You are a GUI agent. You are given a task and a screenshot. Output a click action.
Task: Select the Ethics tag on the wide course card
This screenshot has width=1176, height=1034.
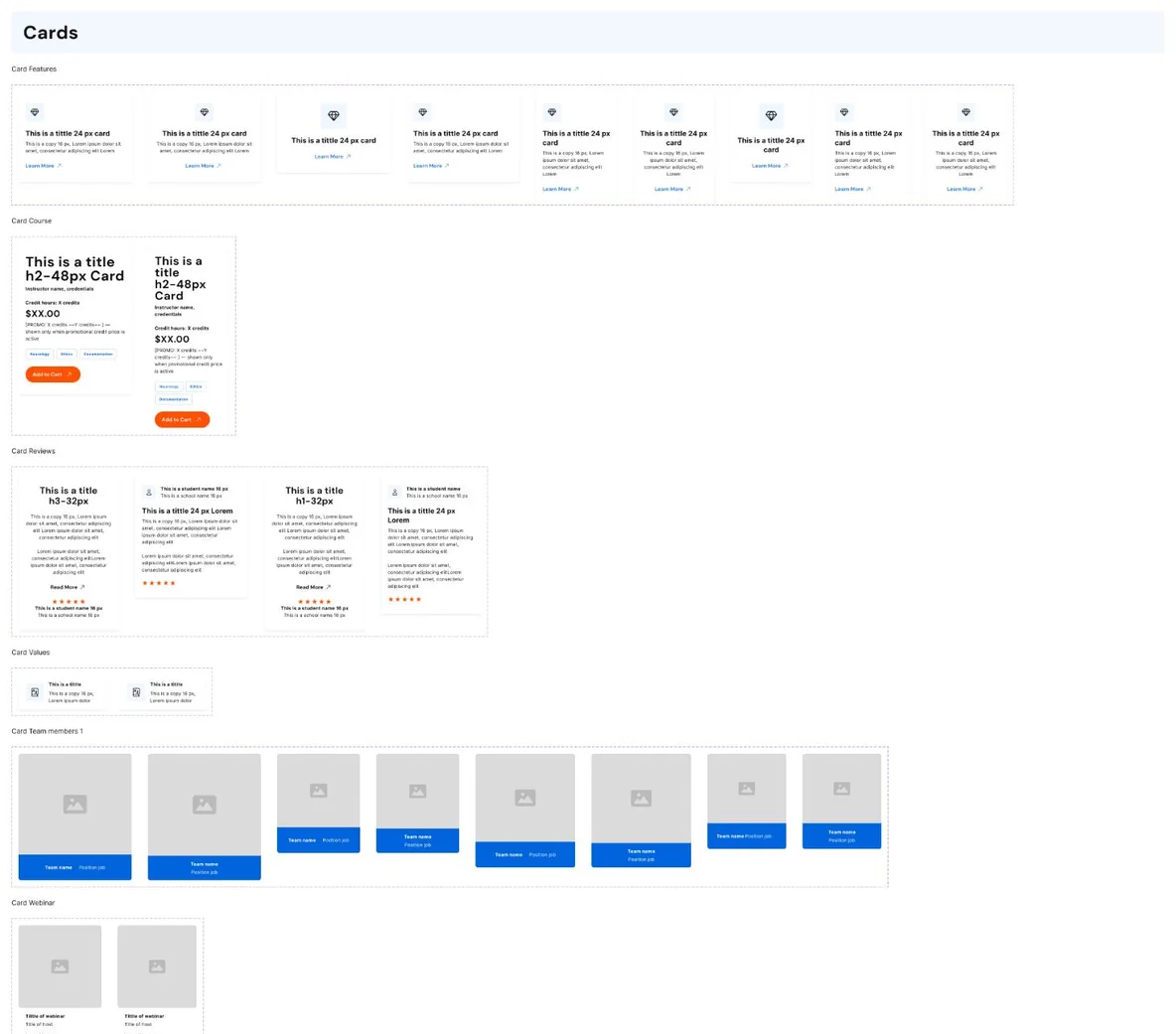67,354
